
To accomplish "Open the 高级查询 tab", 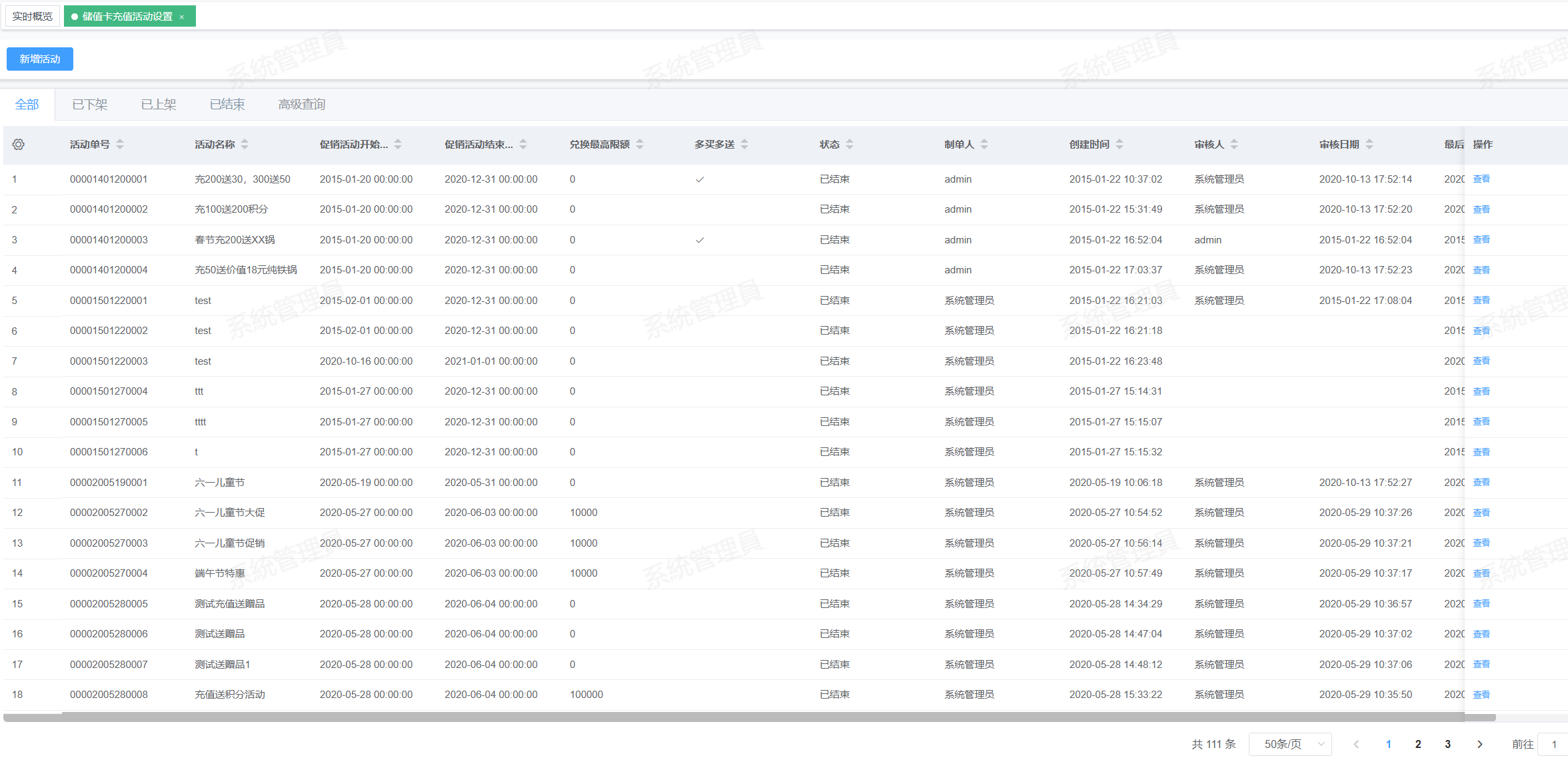I will click(301, 105).
